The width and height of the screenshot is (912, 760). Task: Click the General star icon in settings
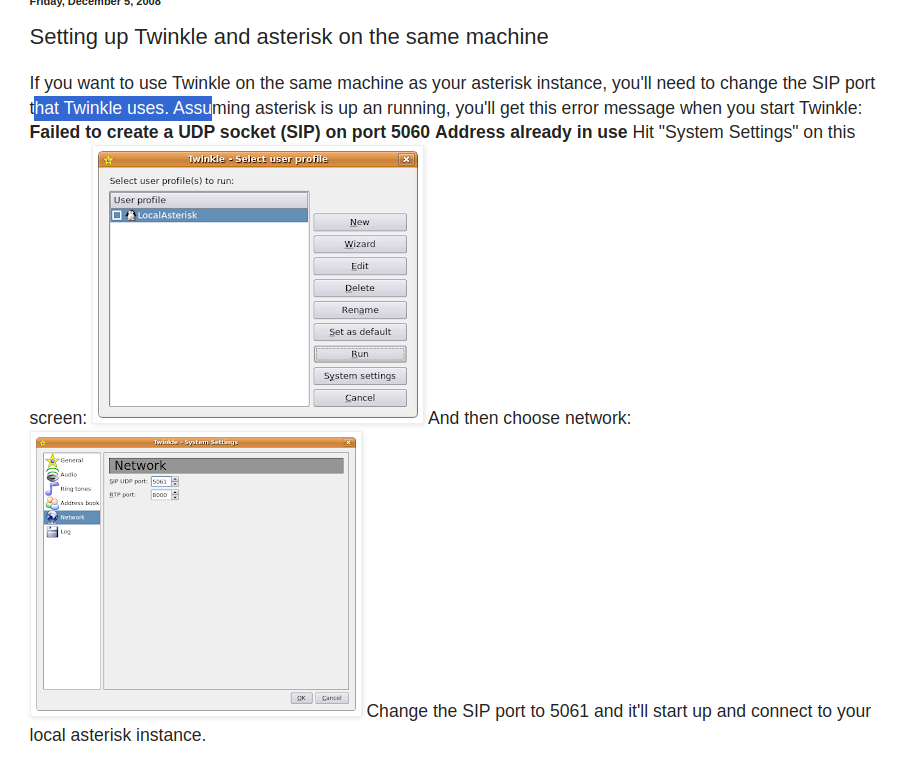click(x=52, y=461)
